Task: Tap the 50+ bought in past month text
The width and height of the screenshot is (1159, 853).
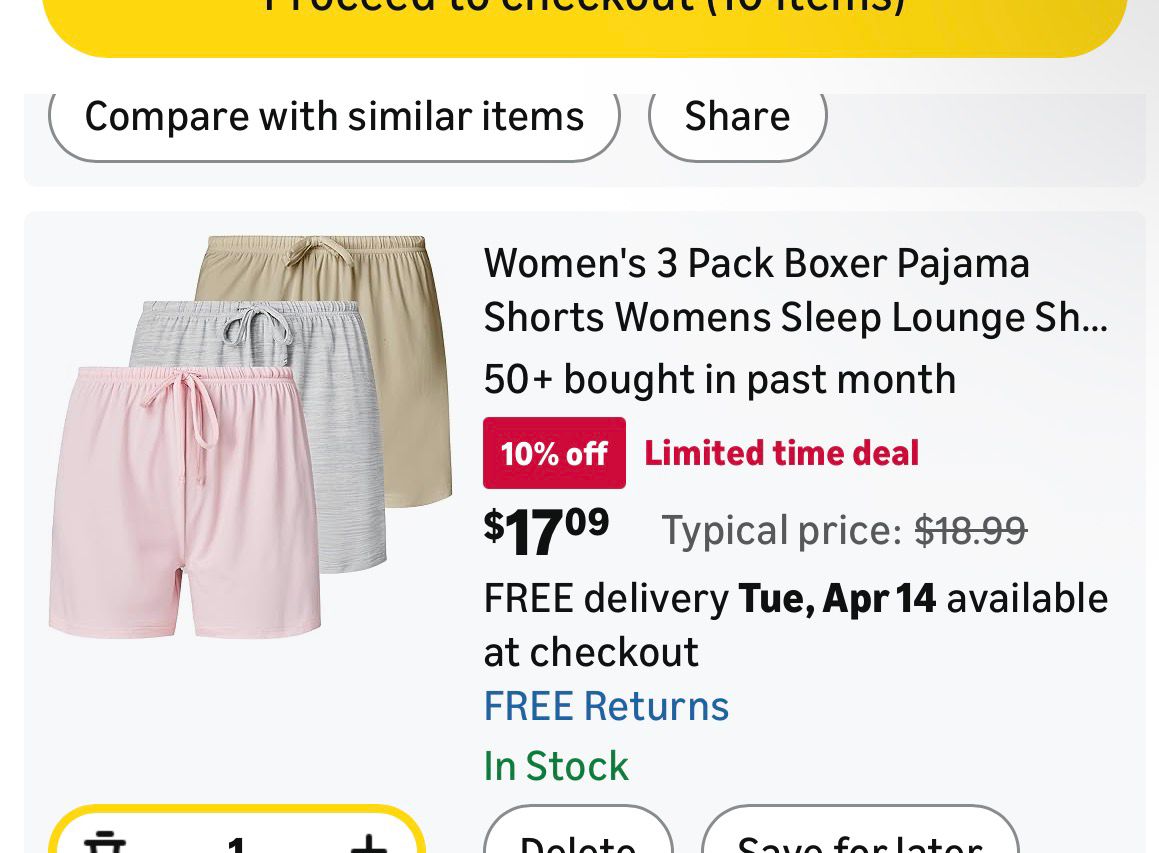Action: tap(719, 379)
